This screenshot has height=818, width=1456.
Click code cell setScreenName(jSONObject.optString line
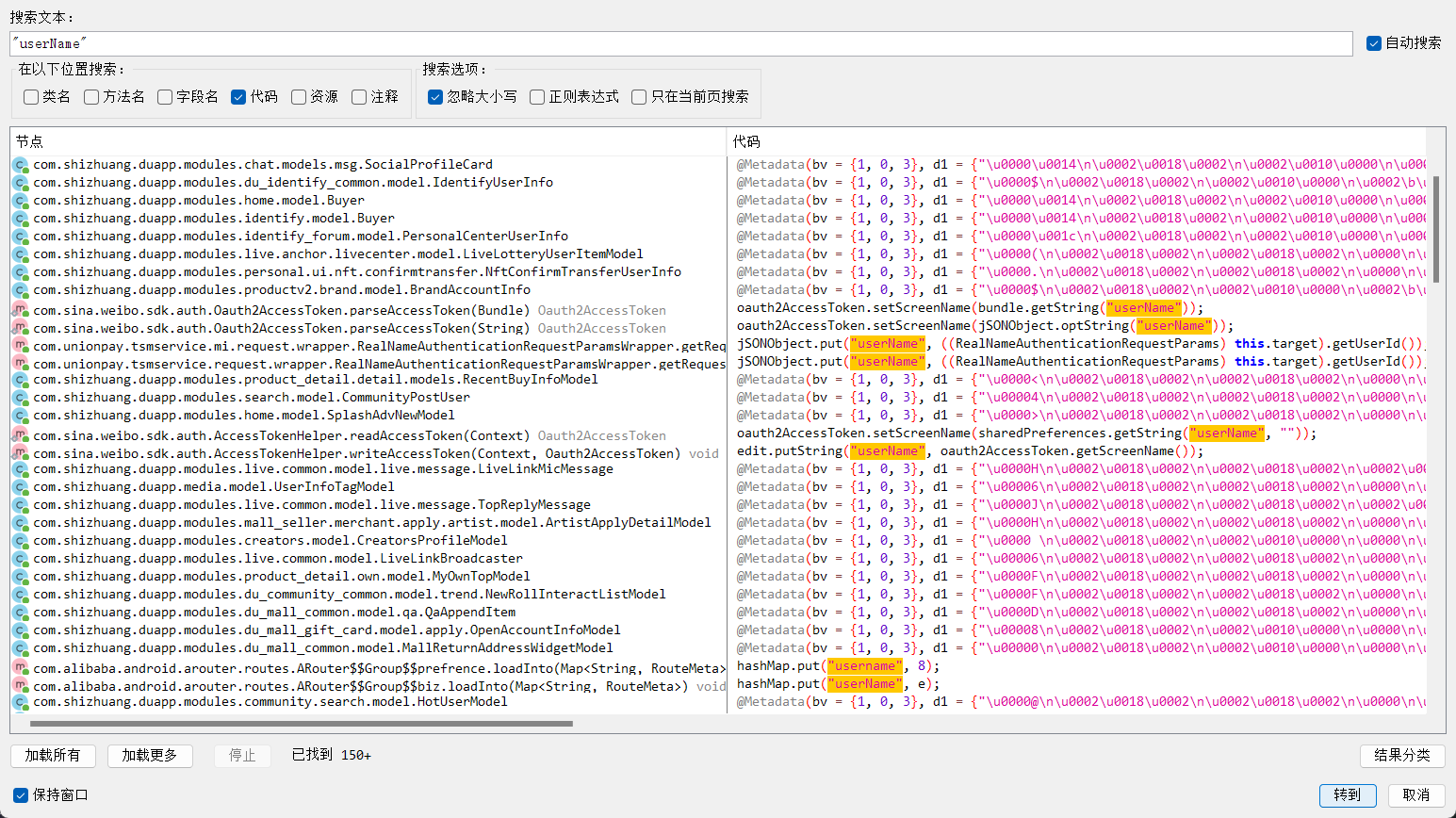click(985, 326)
